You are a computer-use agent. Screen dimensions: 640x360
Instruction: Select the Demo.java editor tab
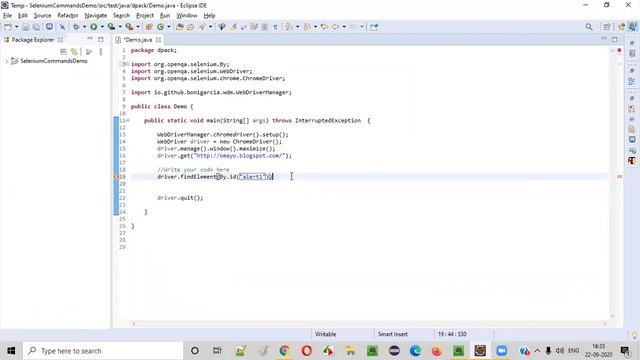(x=138, y=40)
